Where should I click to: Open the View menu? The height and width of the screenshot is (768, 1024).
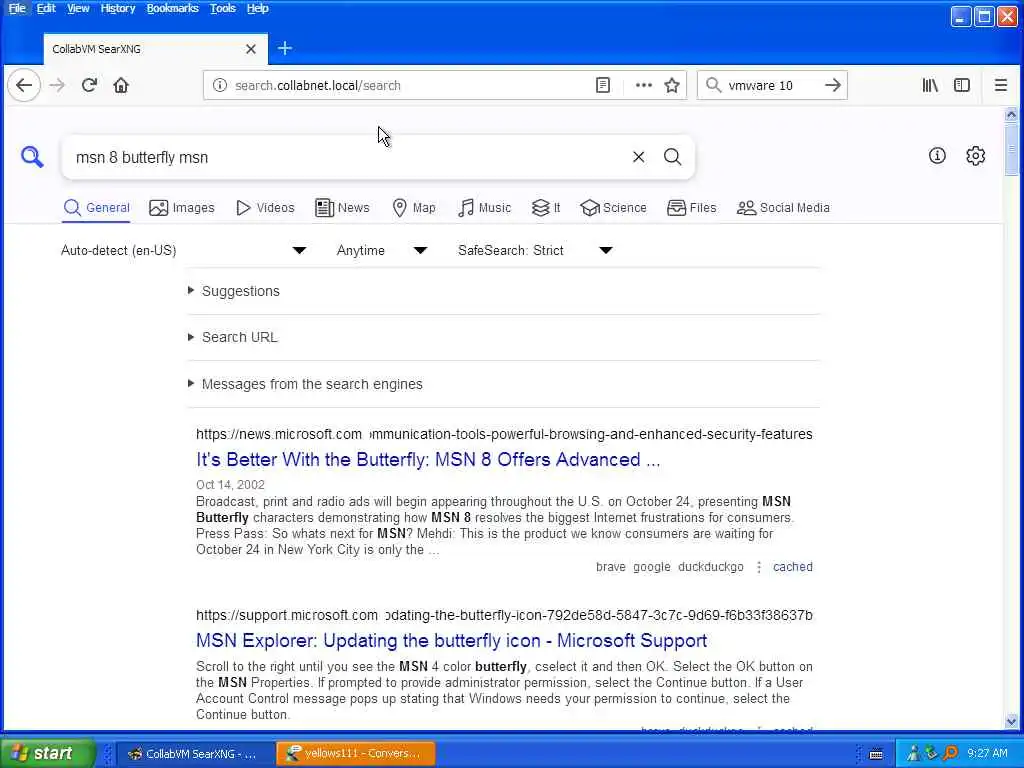78,8
